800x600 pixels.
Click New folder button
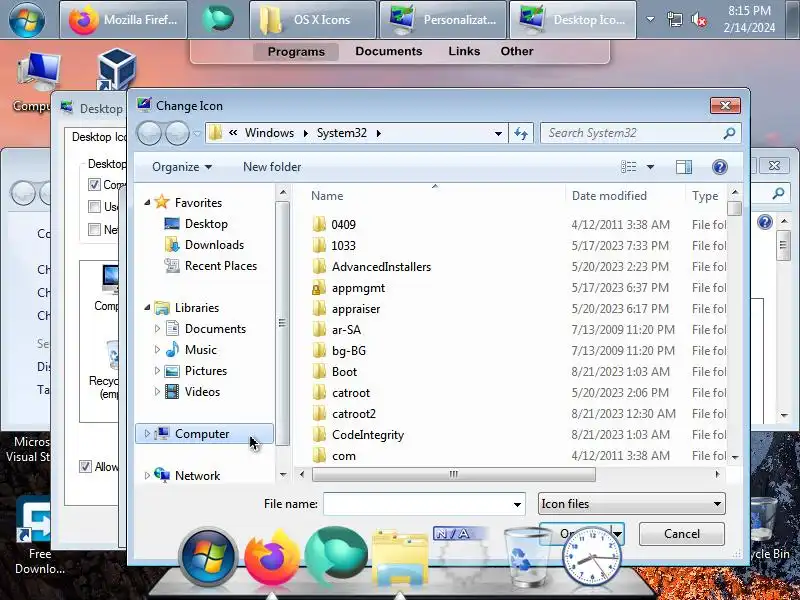pyautogui.click(x=272, y=167)
